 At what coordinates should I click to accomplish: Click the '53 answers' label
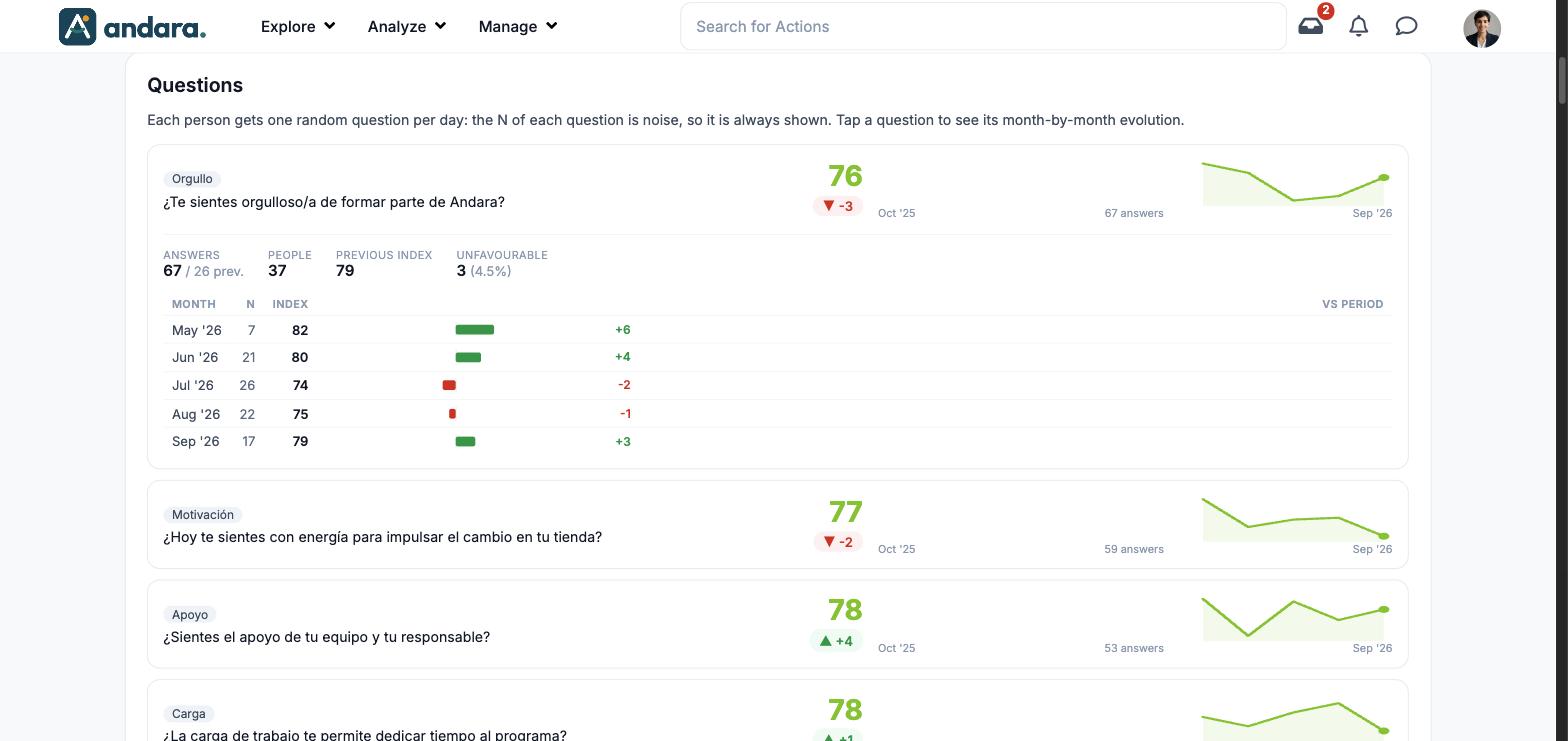pos(1134,648)
